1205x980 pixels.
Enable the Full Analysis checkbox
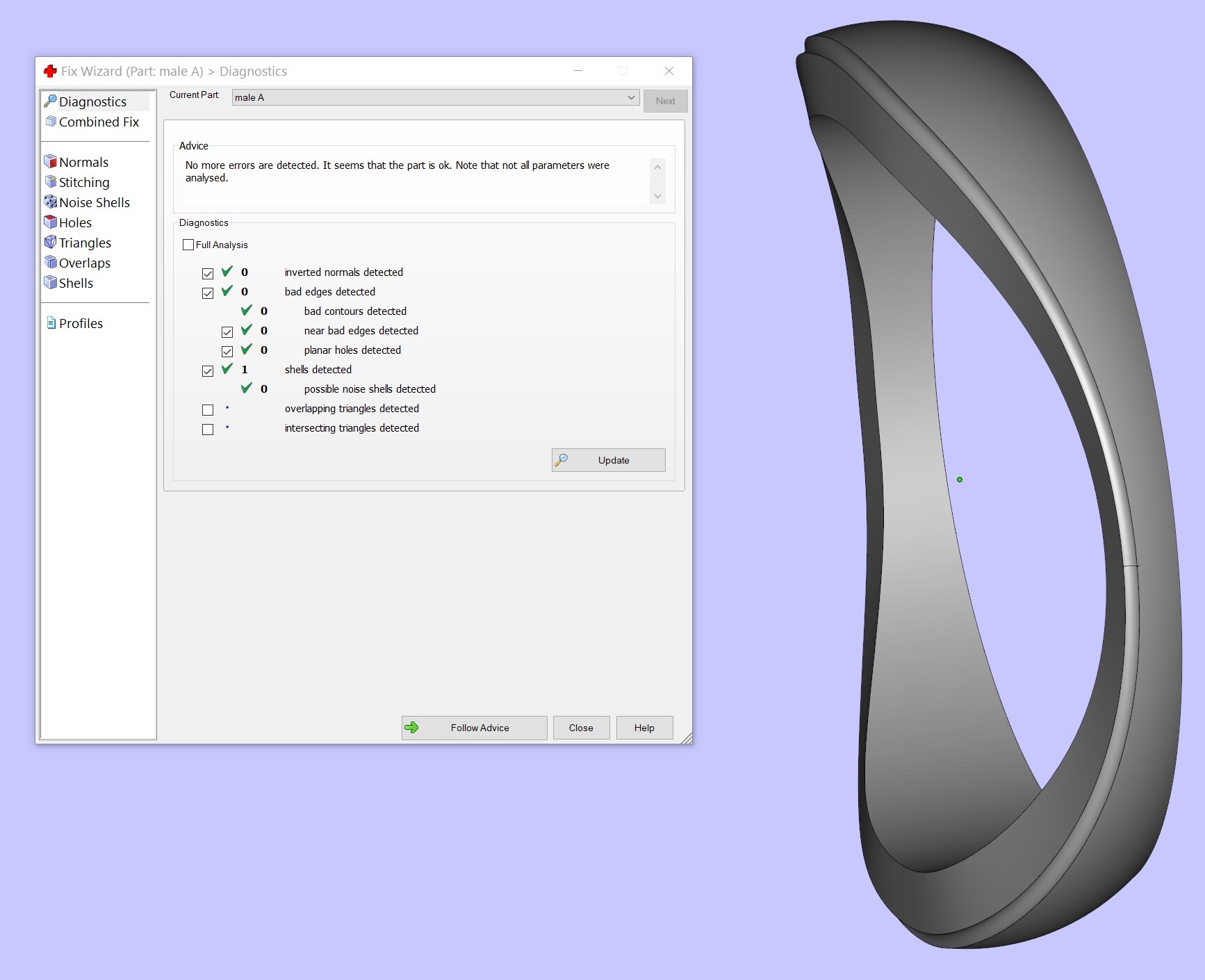coord(188,245)
